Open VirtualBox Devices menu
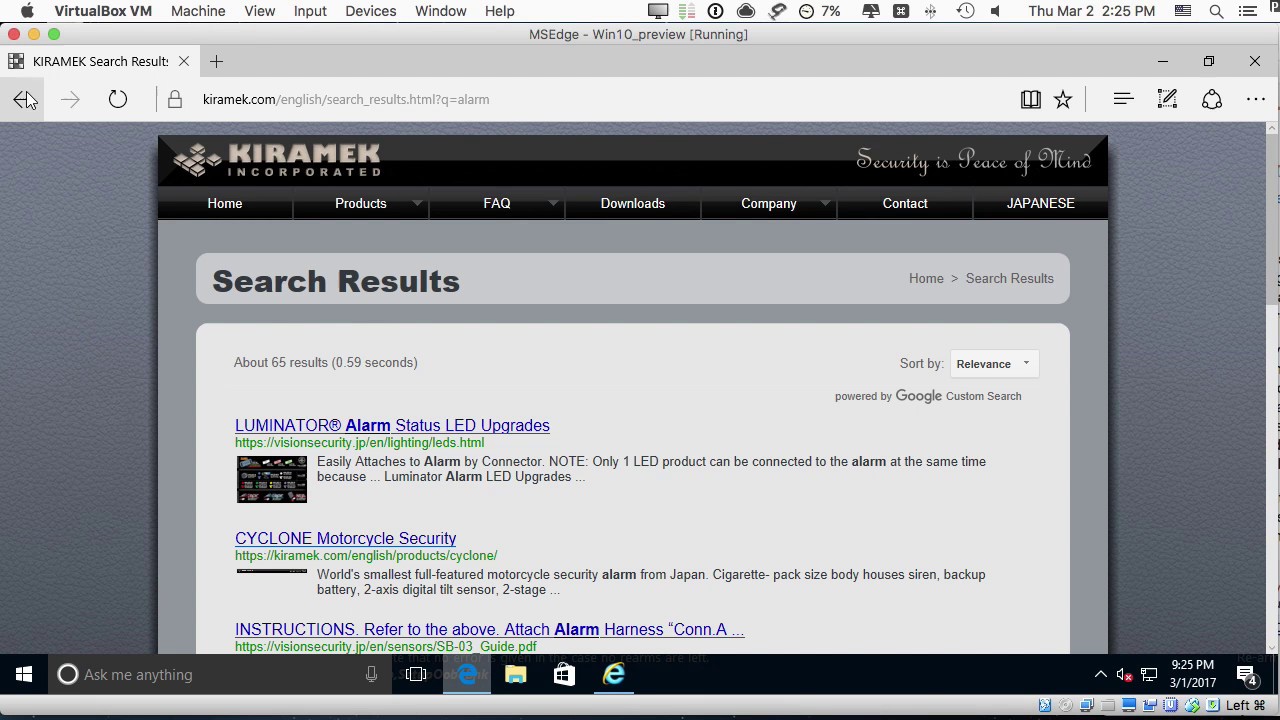 click(370, 11)
